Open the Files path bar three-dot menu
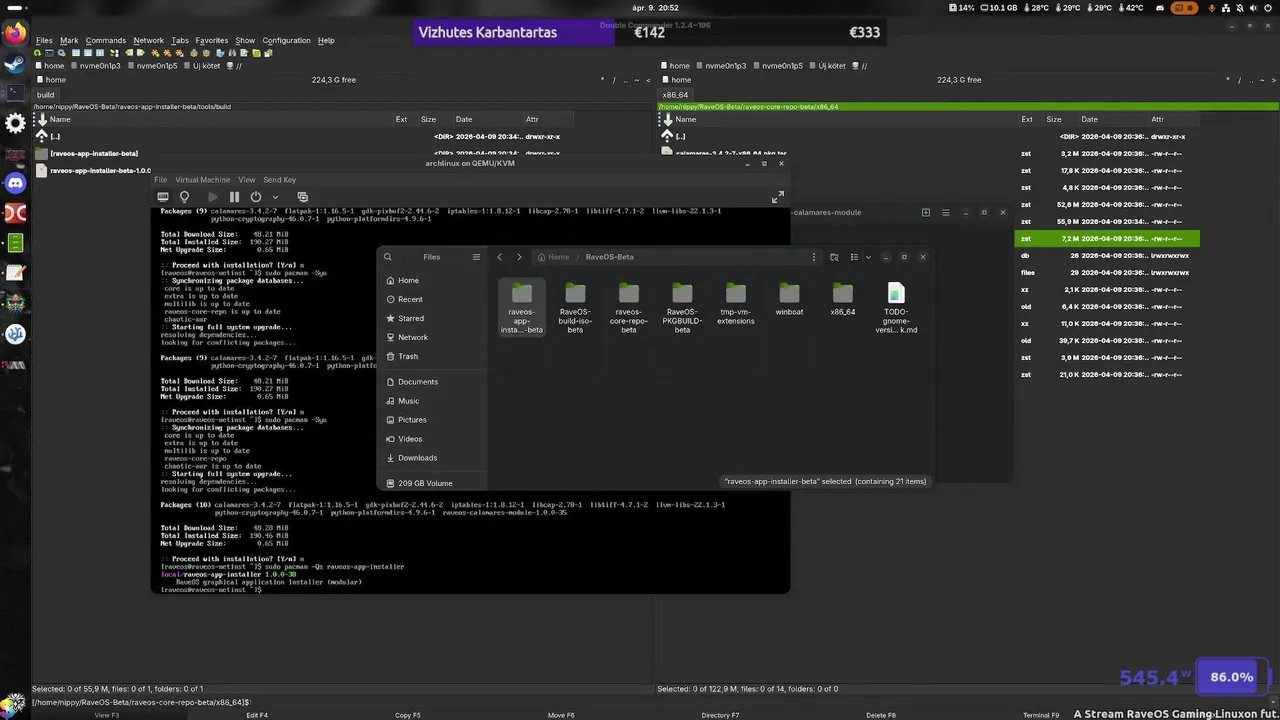Image resolution: width=1280 pixels, height=720 pixels. coord(814,257)
